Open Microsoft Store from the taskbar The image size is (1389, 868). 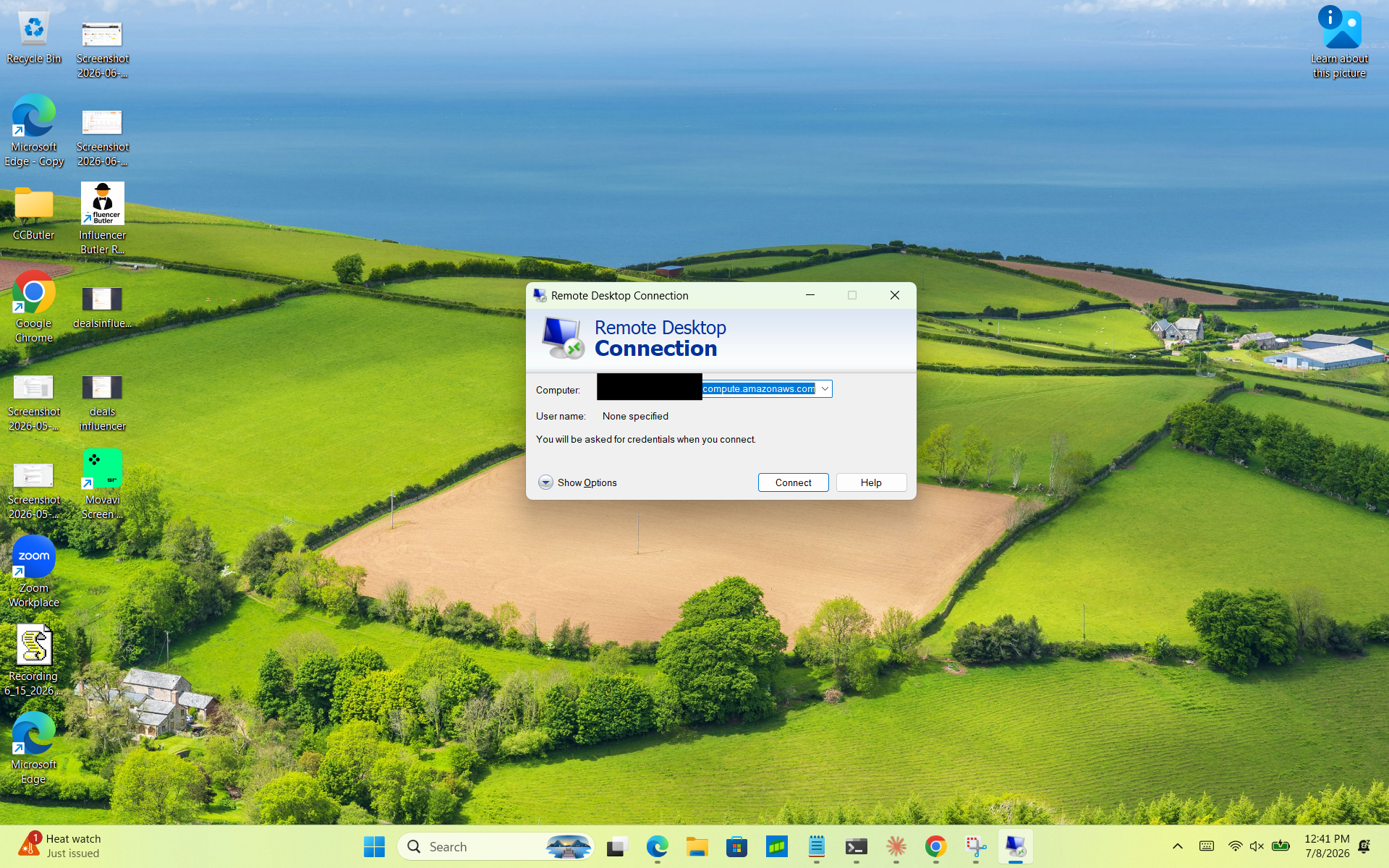[736, 846]
